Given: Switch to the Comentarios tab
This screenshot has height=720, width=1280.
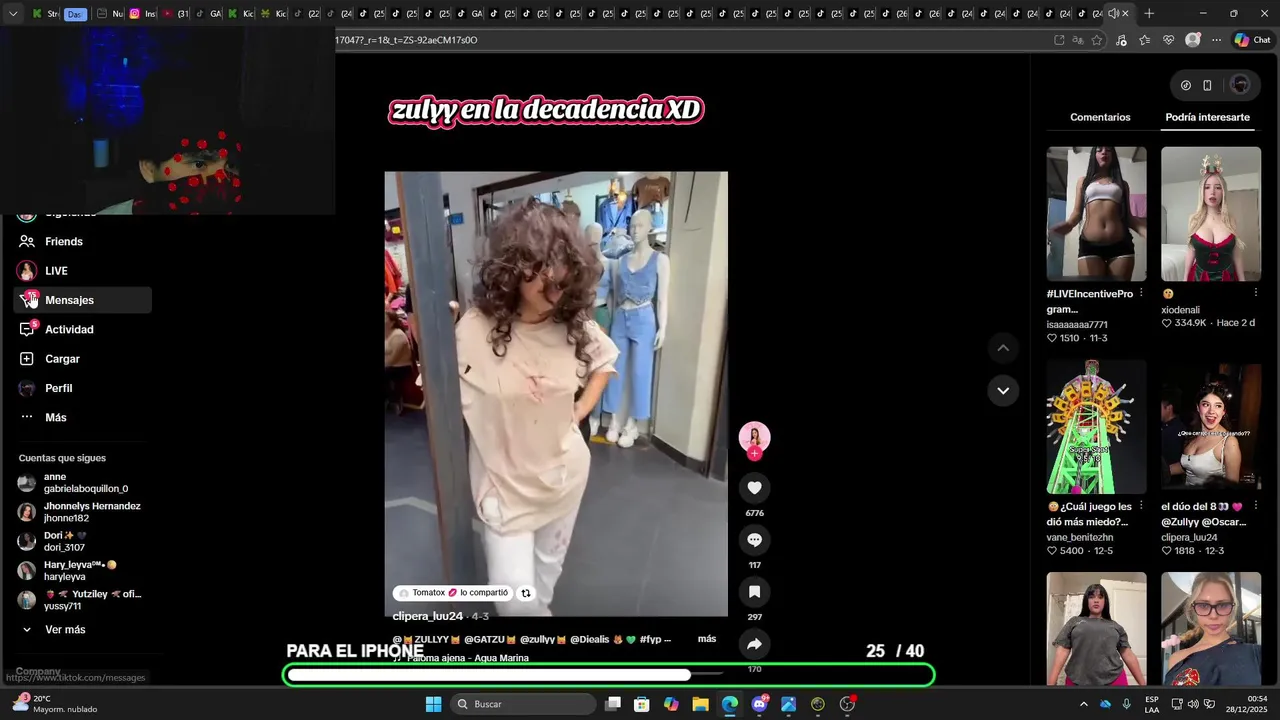Looking at the screenshot, I should pyautogui.click(x=1100, y=117).
